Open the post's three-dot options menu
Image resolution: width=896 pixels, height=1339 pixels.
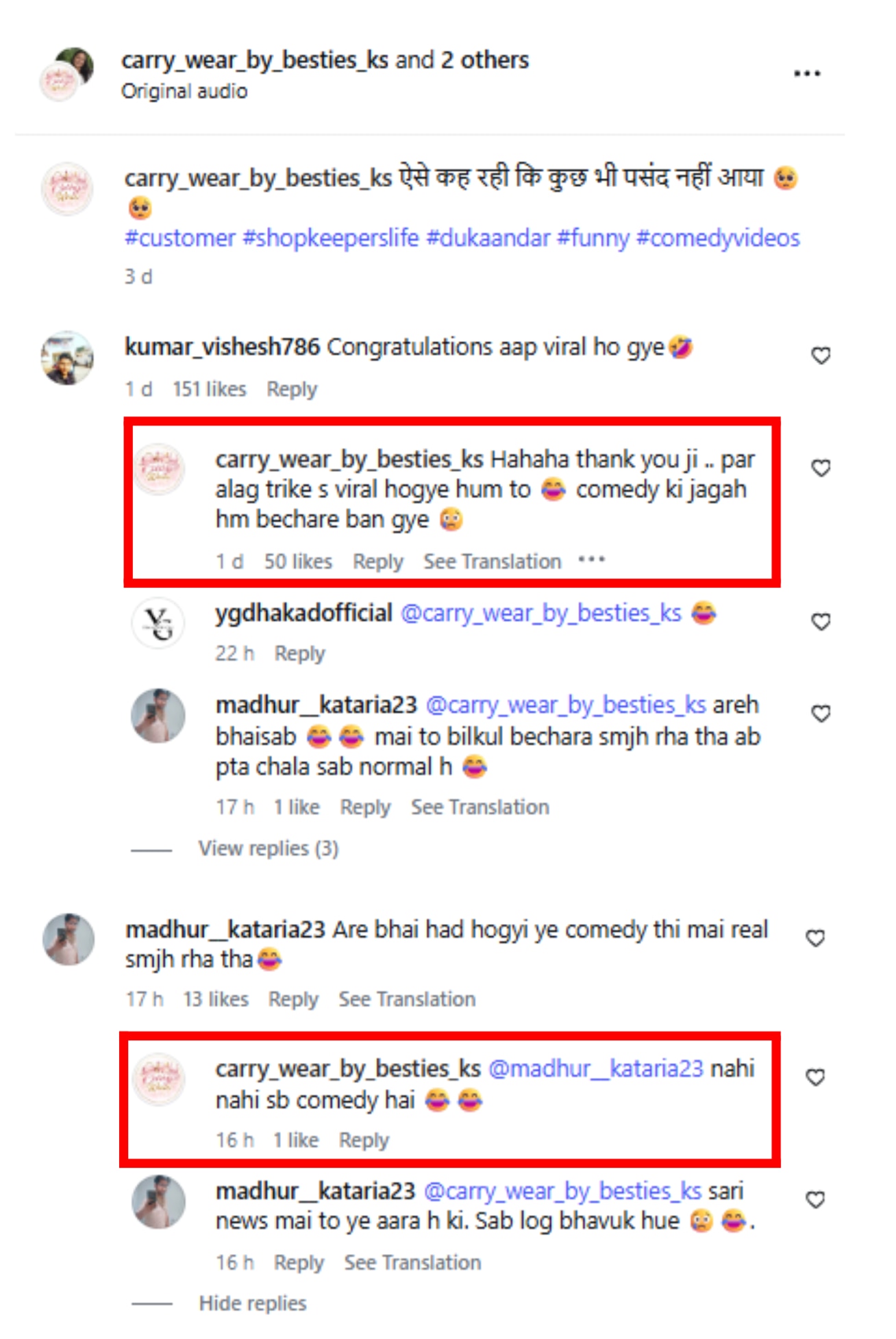806,73
